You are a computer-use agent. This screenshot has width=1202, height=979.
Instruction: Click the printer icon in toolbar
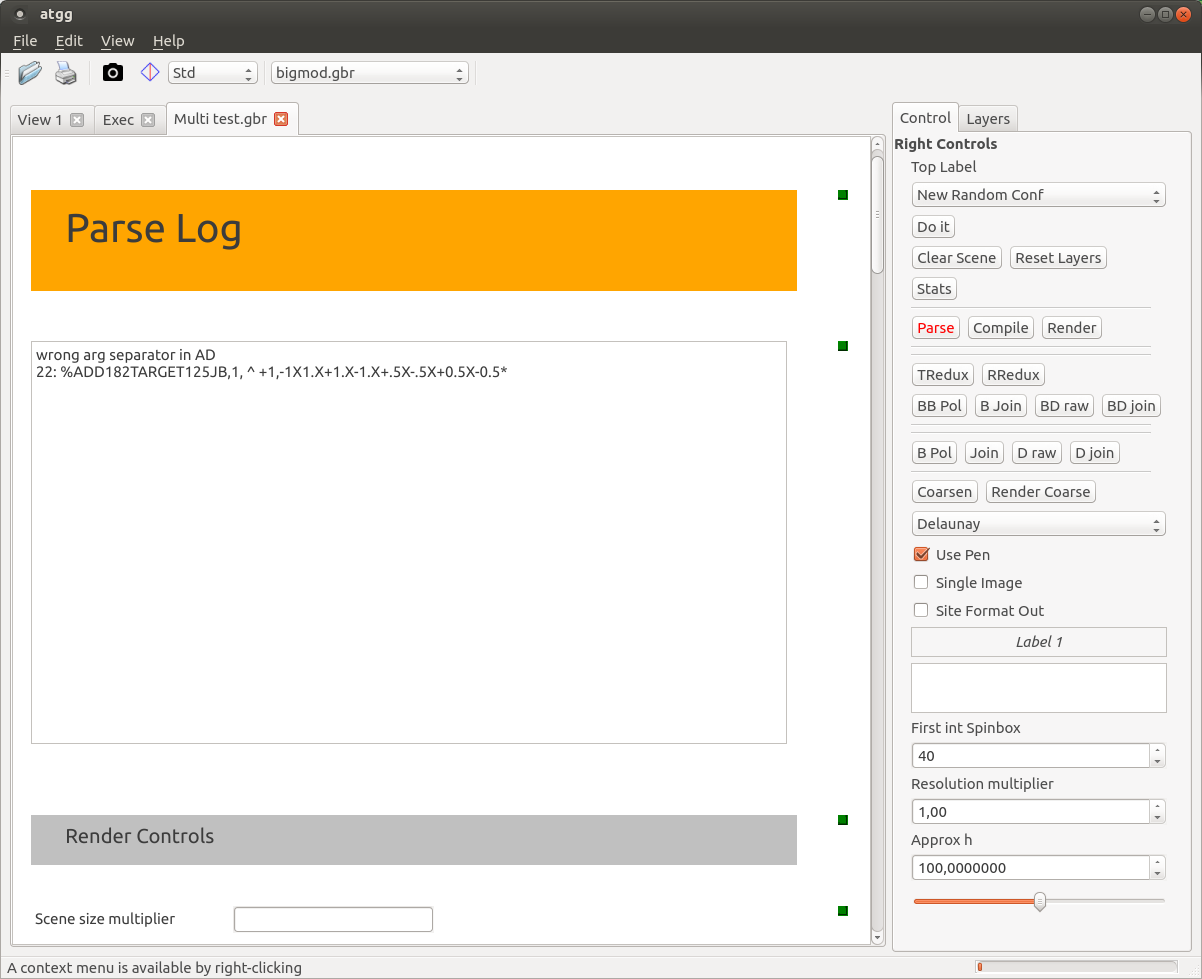tap(66, 73)
